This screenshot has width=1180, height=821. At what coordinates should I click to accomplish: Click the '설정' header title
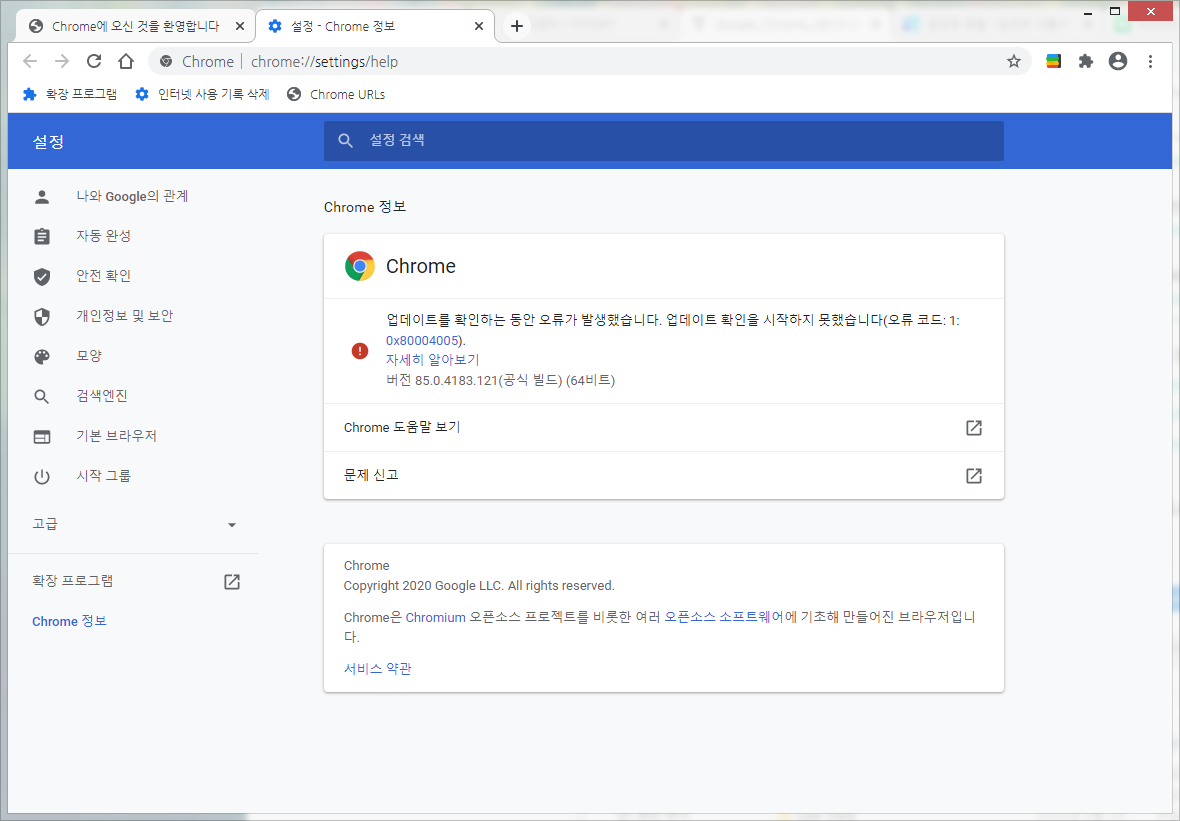click(x=48, y=141)
